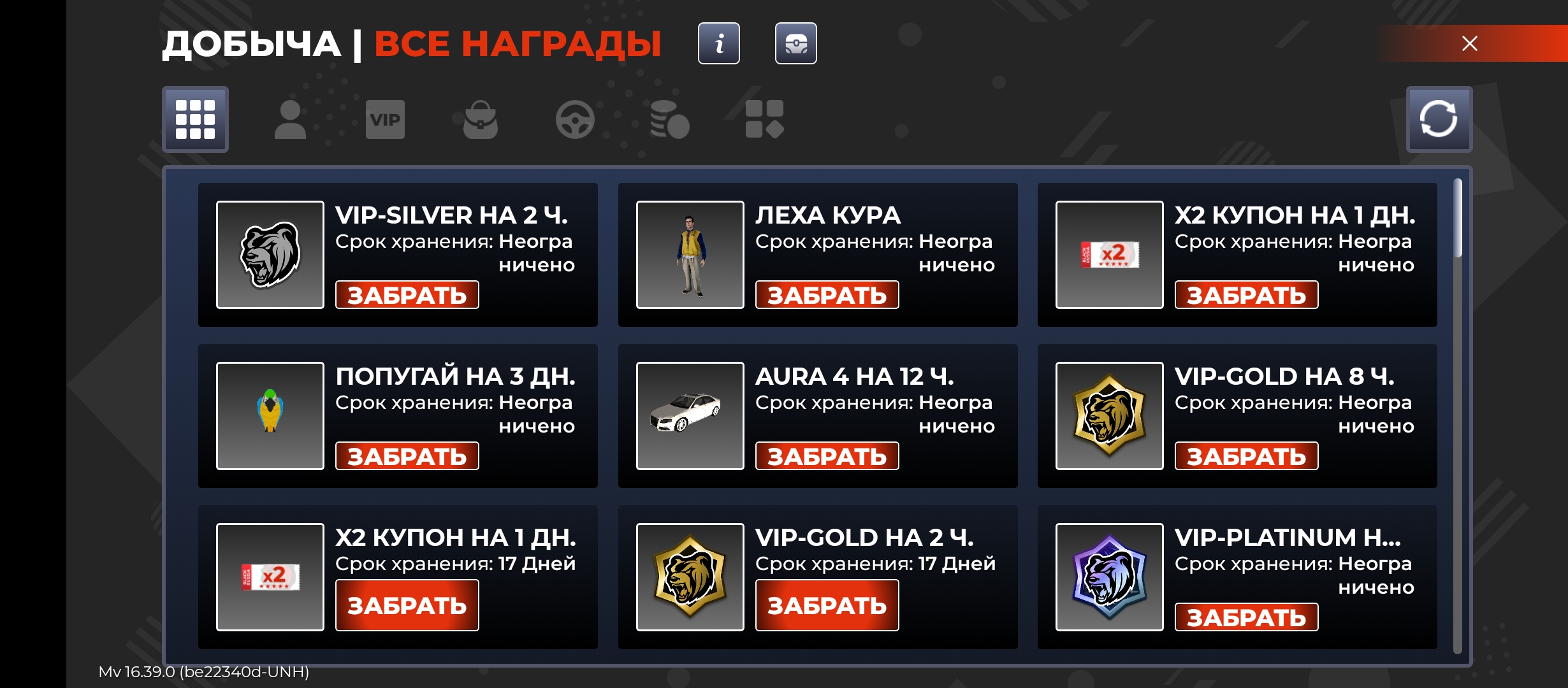1568x688 pixels.
Task: Refresh the rewards list
Action: click(1439, 119)
